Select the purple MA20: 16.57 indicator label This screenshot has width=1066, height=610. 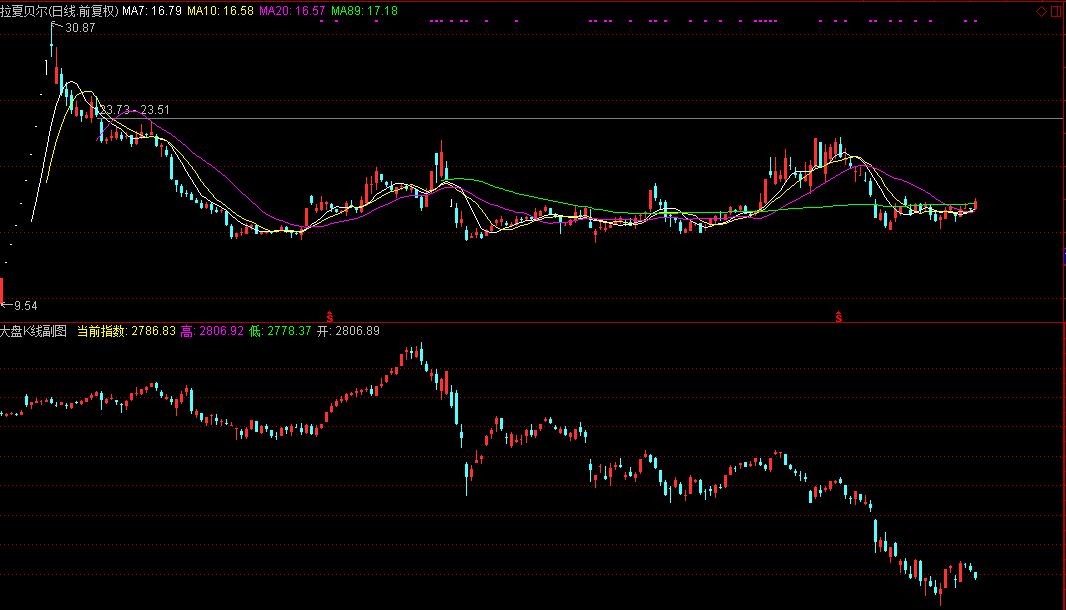point(291,10)
